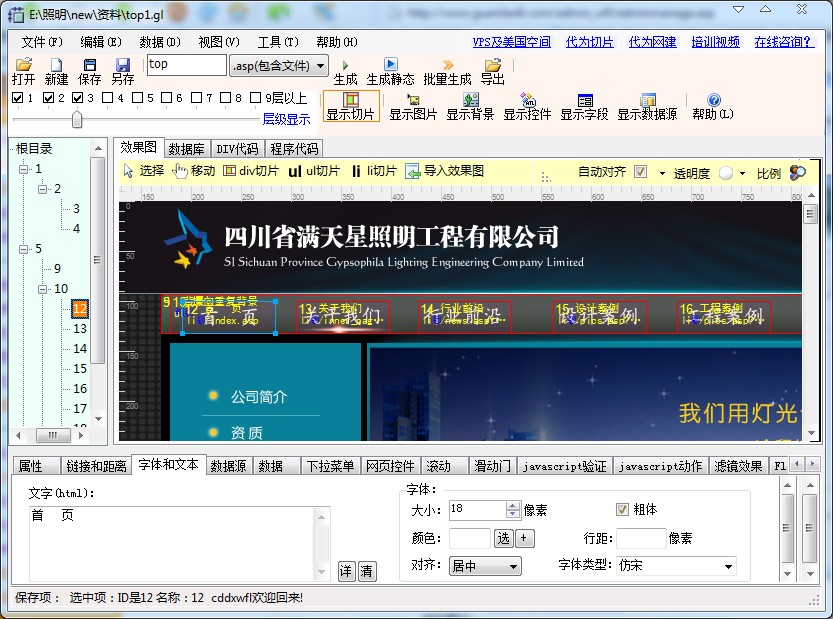The height and width of the screenshot is (619, 833).
Task: Click the 文字(html) text area
Action: (x=180, y=543)
